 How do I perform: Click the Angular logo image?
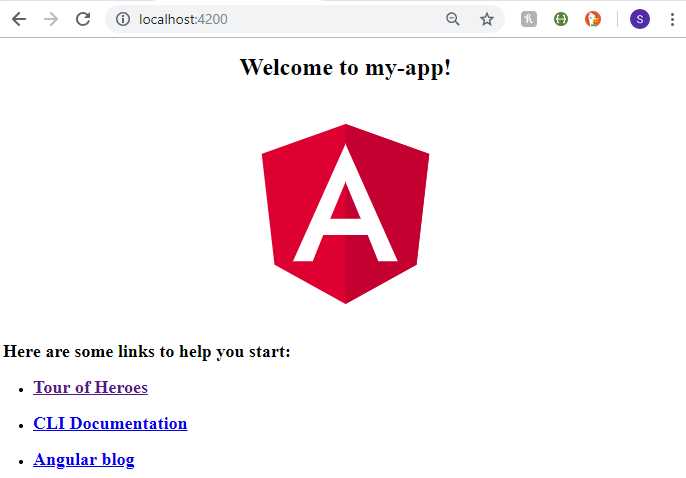(345, 213)
